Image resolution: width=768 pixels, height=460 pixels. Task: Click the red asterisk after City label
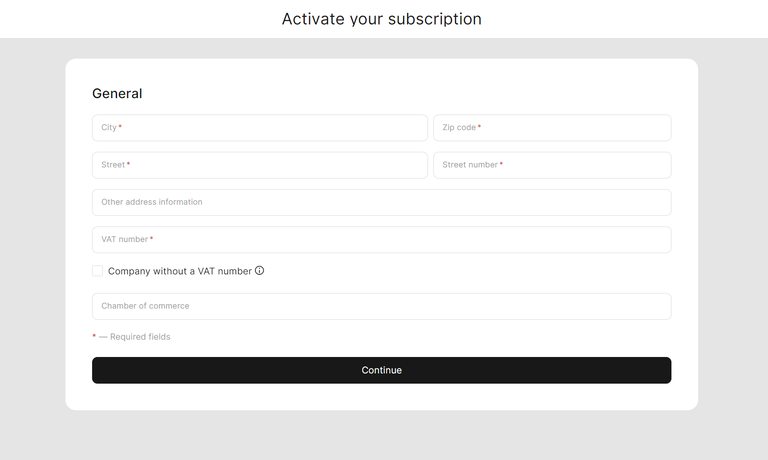[120, 127]
